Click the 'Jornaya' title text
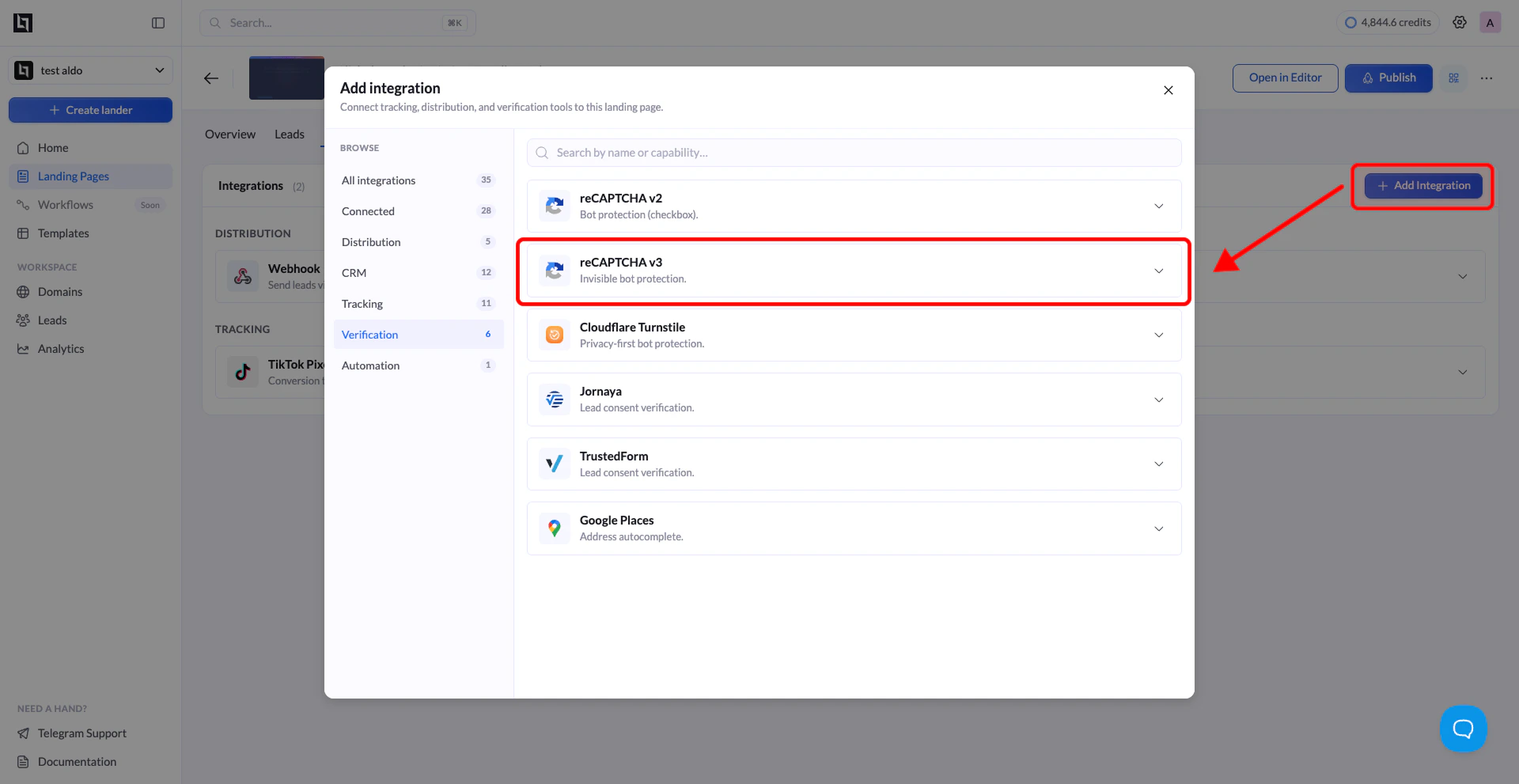Image resolution: width=1519 pixels, height=784 pixels. click(x=600, y=392)
